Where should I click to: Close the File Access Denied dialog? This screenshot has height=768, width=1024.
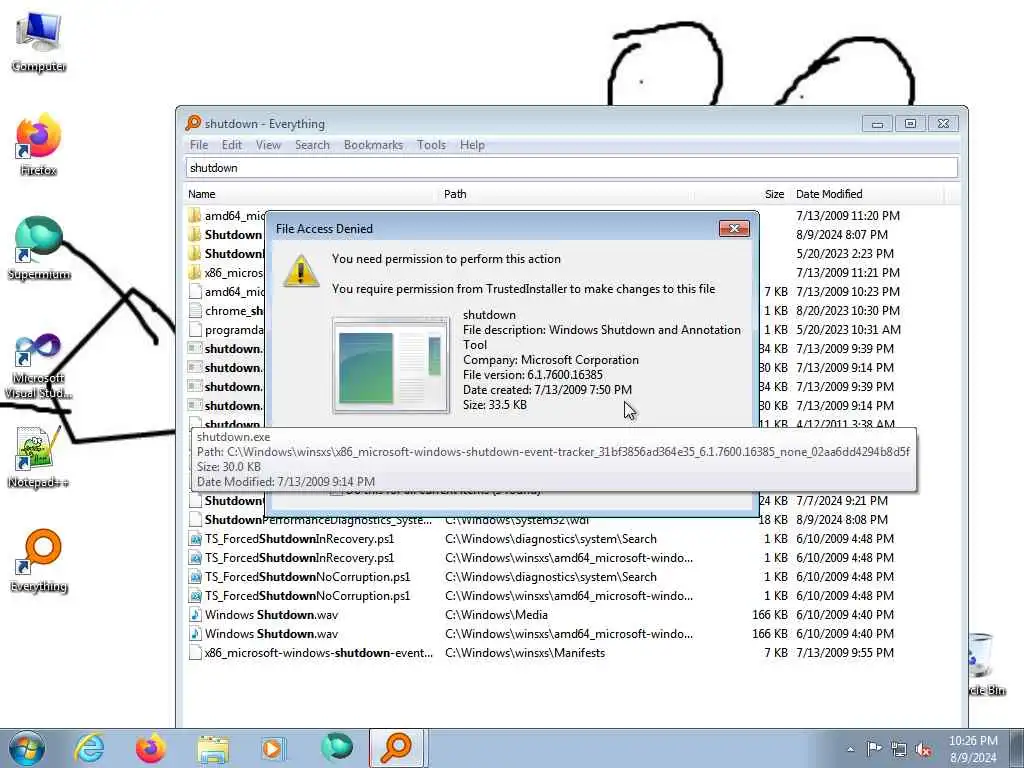click(734, 229)
